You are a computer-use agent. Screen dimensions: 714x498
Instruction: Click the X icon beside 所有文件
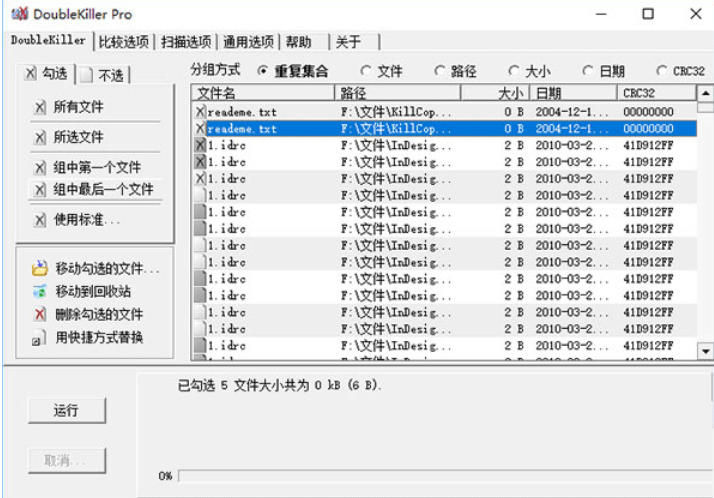(40, 107)
